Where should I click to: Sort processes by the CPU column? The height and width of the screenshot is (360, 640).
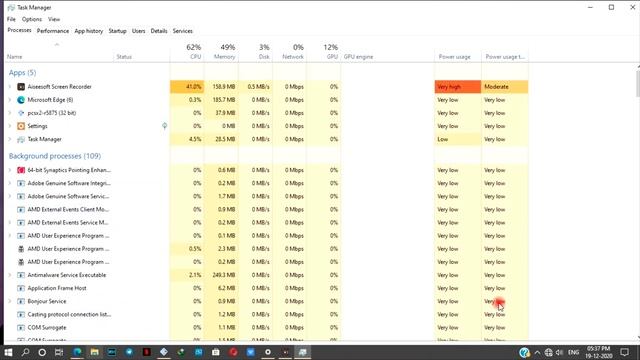pos(187,52)
